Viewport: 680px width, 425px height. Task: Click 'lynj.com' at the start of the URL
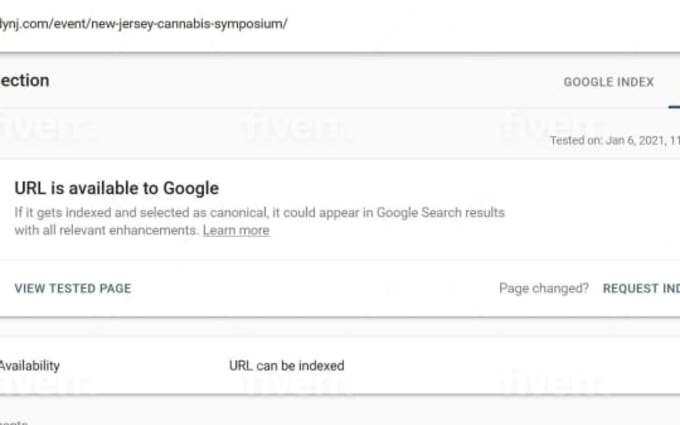tap(26, 24)
